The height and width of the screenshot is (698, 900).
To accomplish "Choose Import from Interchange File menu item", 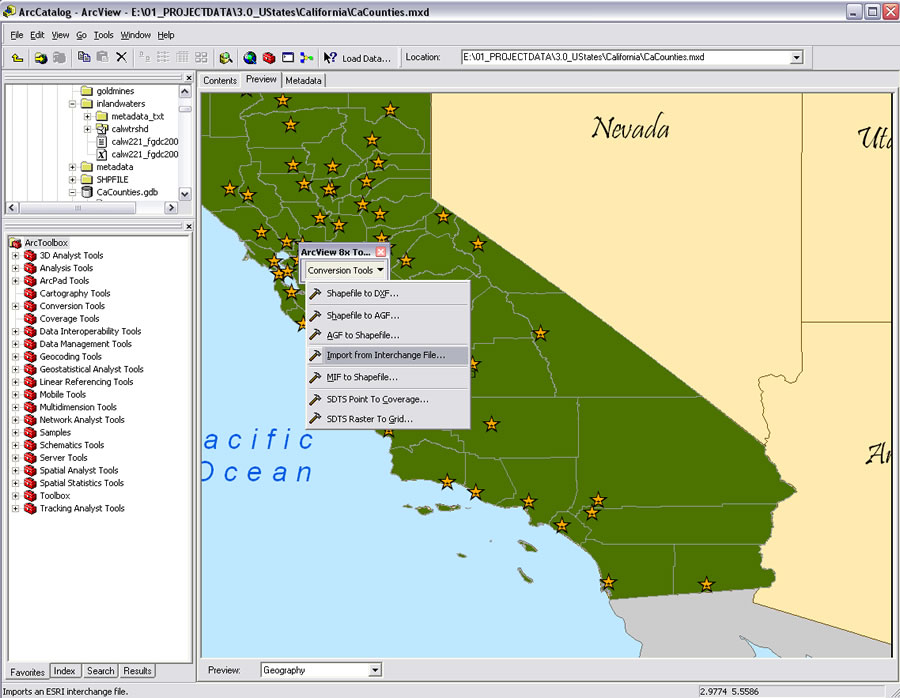I will click(x=388, y=355).
